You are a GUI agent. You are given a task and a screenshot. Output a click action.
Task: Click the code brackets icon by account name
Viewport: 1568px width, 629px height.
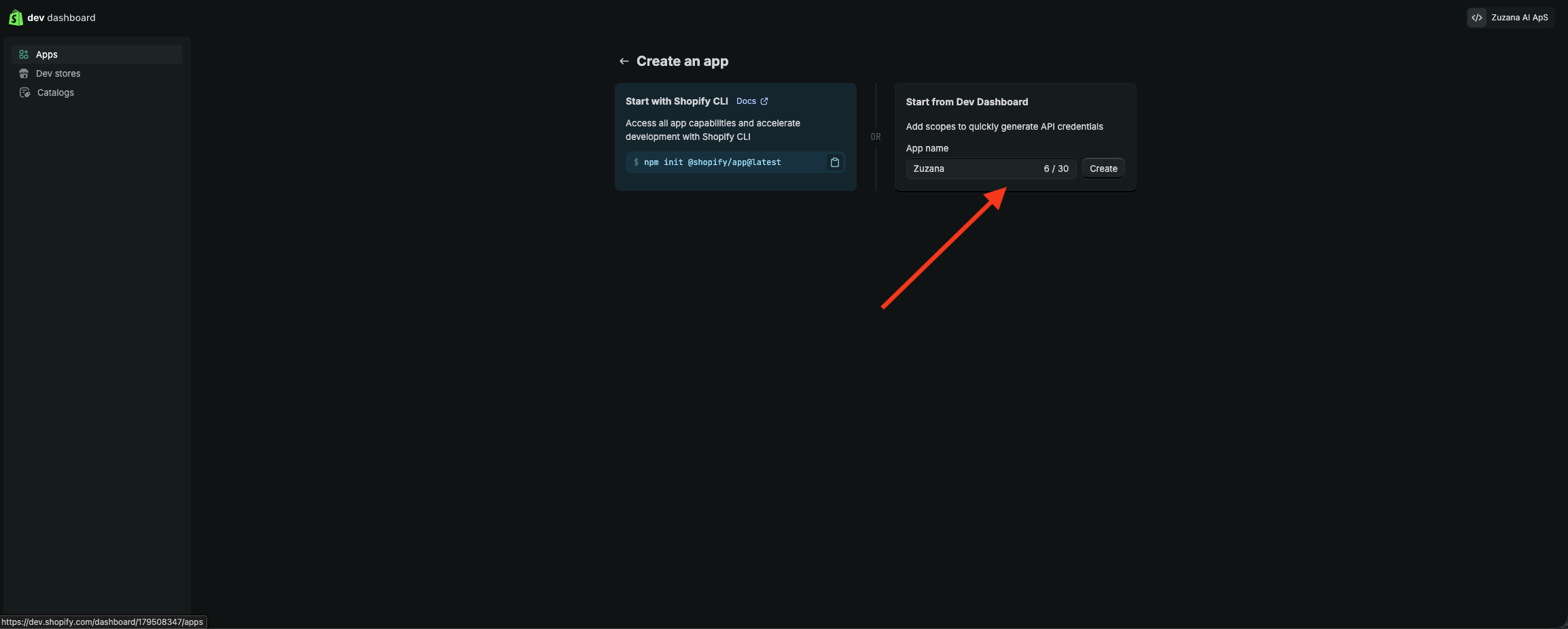pyautogui.click(x=1476, y=18)
